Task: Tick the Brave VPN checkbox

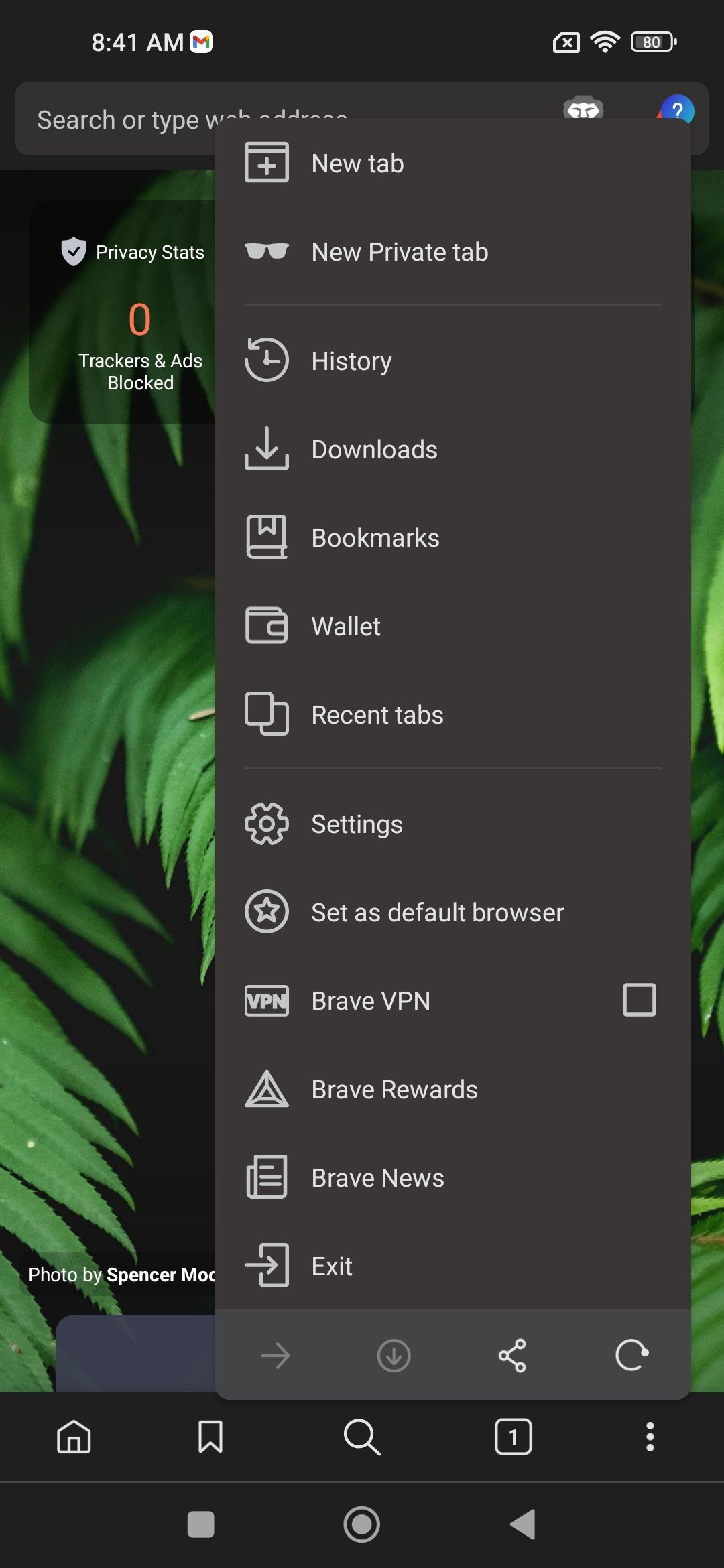Action: click(x=639, y=1000)
